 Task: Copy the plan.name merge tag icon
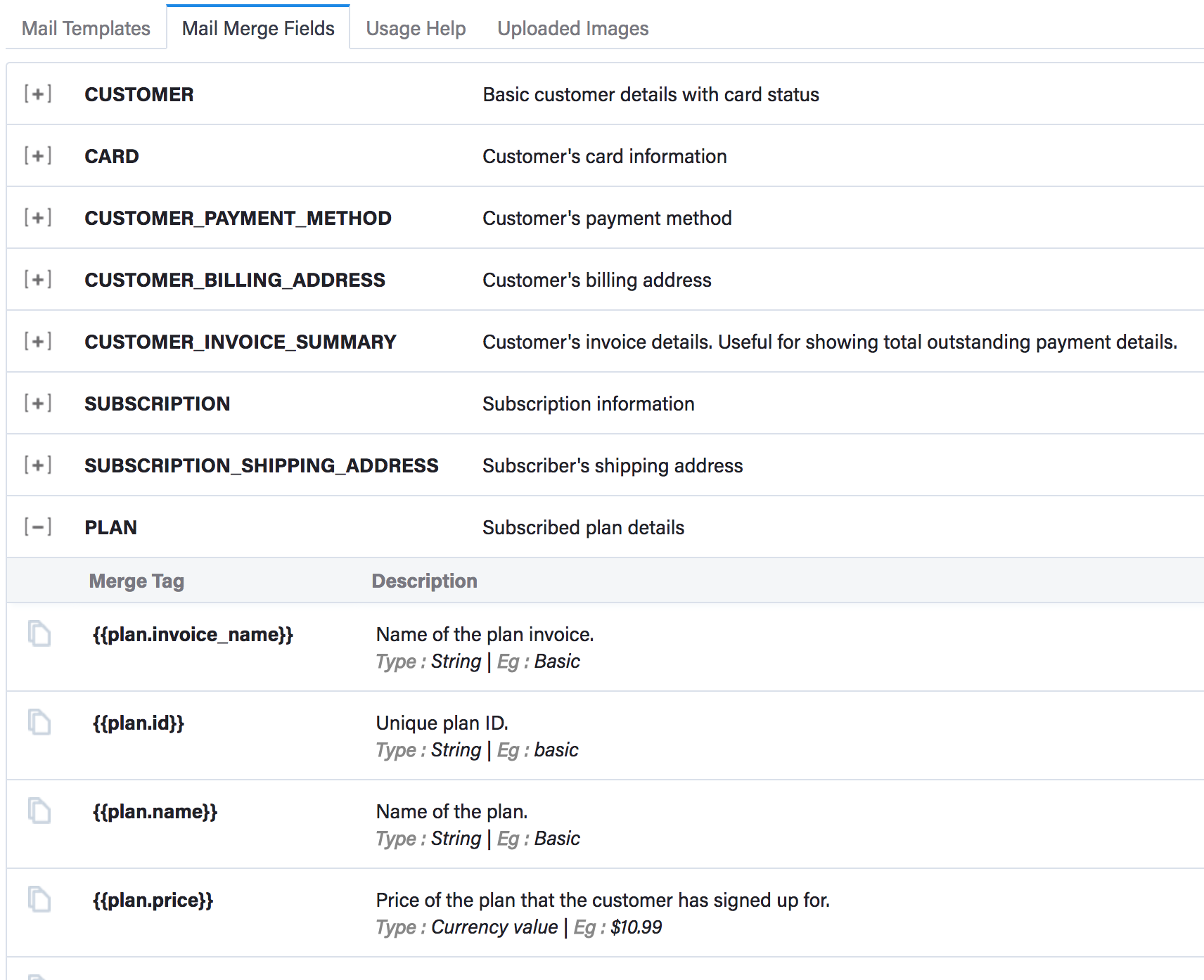click(x=39, y=811)
